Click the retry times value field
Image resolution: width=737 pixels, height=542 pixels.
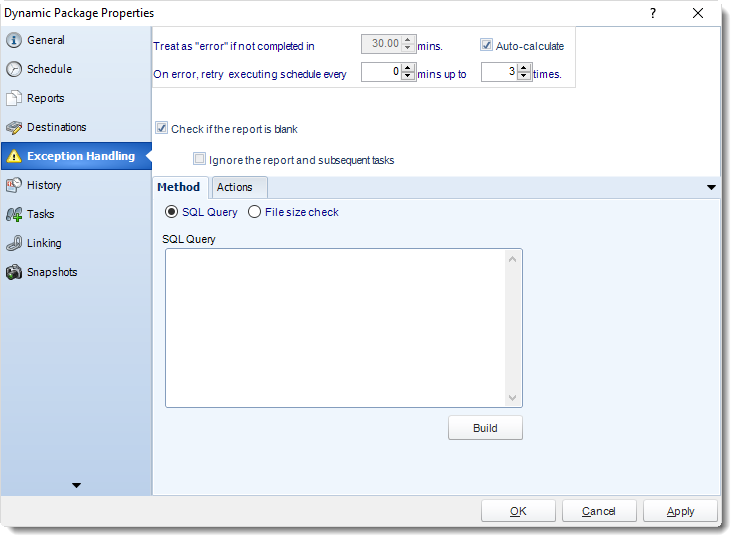(x=500, y=72)
